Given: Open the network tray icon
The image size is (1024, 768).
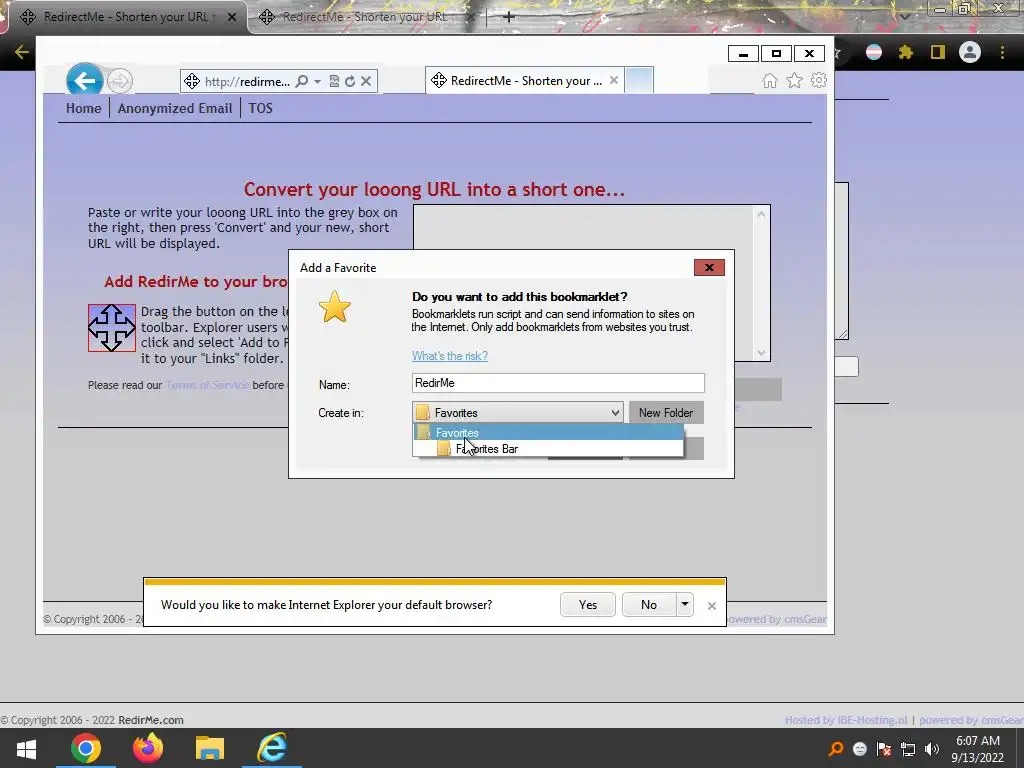Looking at the screenshot, I should coord(908,749).
